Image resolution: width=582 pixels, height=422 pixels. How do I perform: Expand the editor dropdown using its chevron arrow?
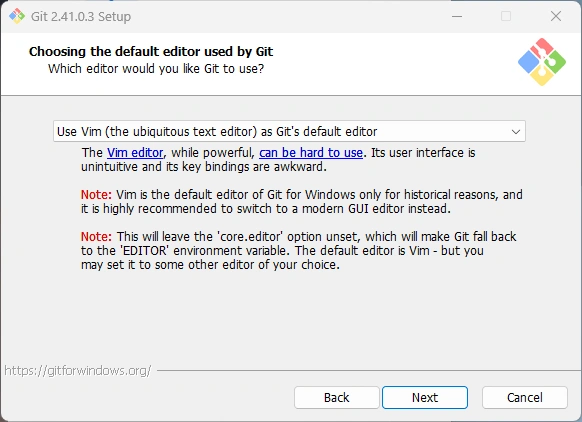point(516,131)
